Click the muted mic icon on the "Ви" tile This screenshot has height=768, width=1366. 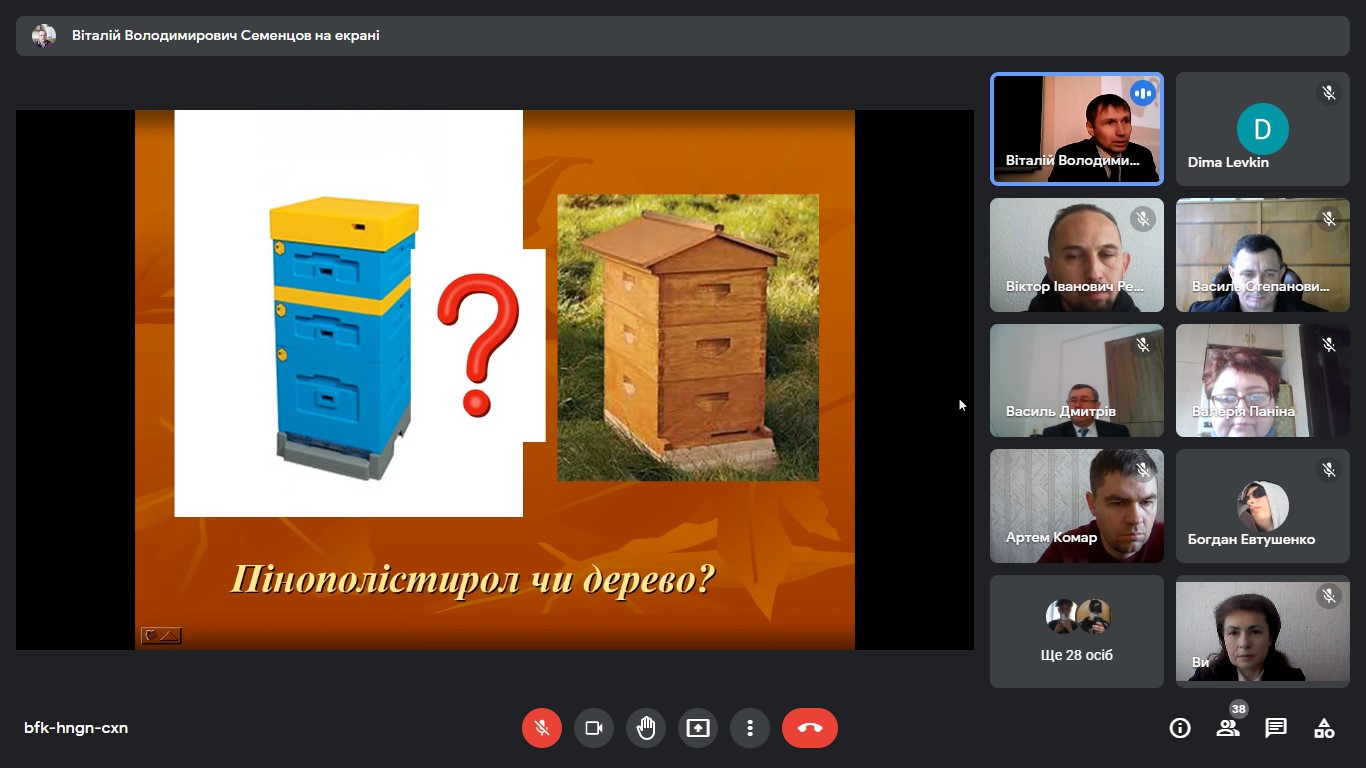[1329, 595]
